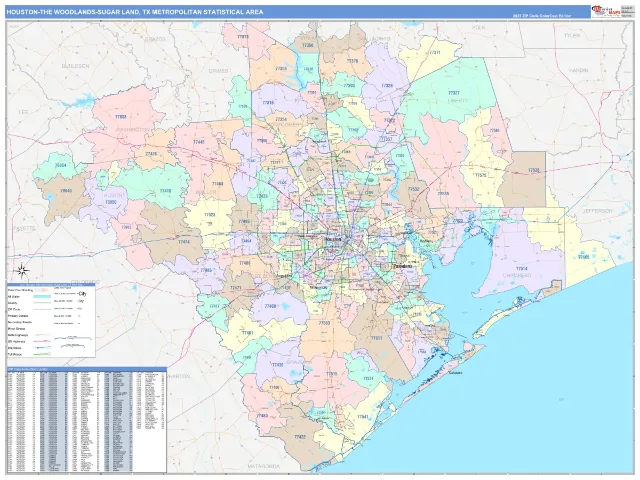Select ZIP code 77418 region label

[x=165, y=191]
